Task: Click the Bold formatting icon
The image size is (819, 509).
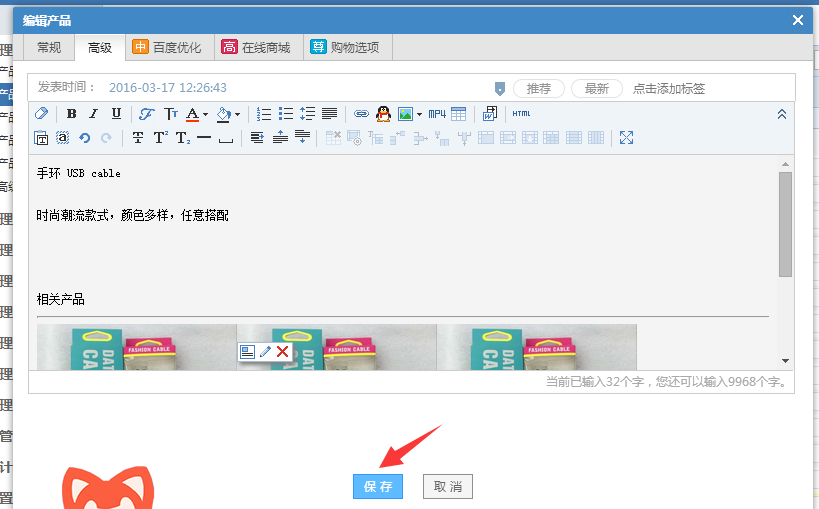Action: point(72,114)
